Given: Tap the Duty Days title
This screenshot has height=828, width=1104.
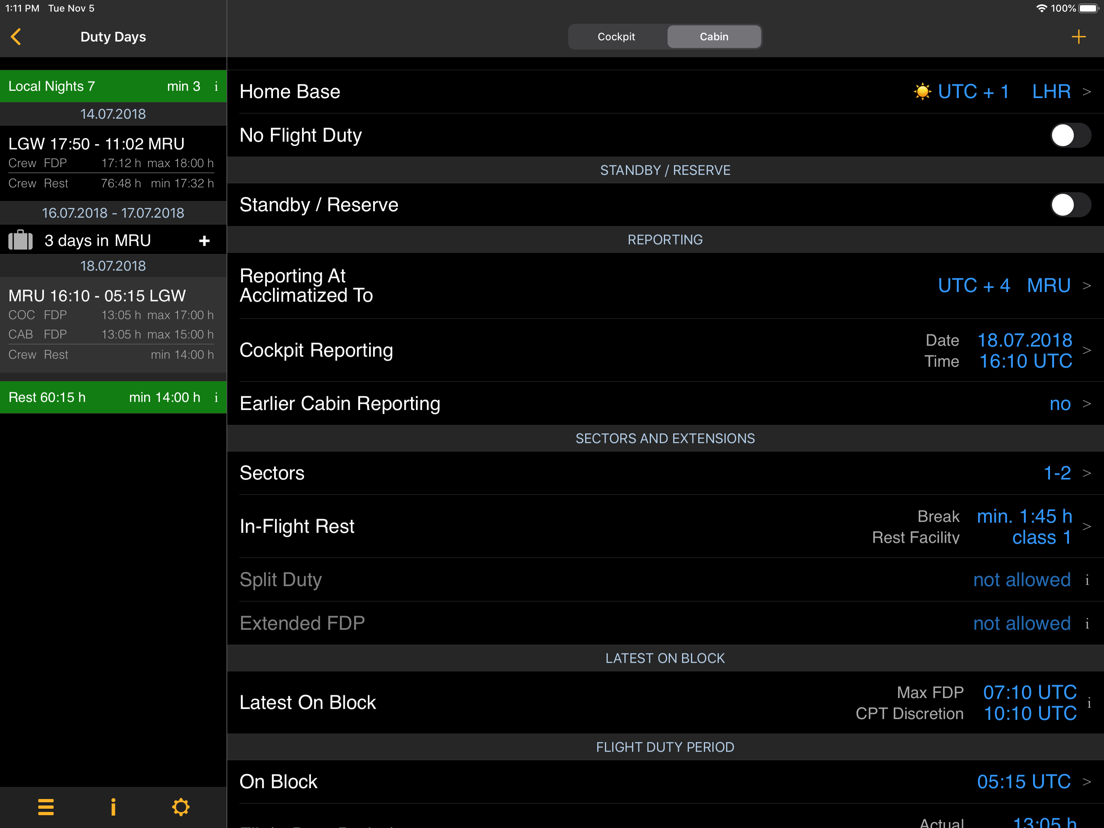Looking at the screenshot, I should (x=113, y=37).
